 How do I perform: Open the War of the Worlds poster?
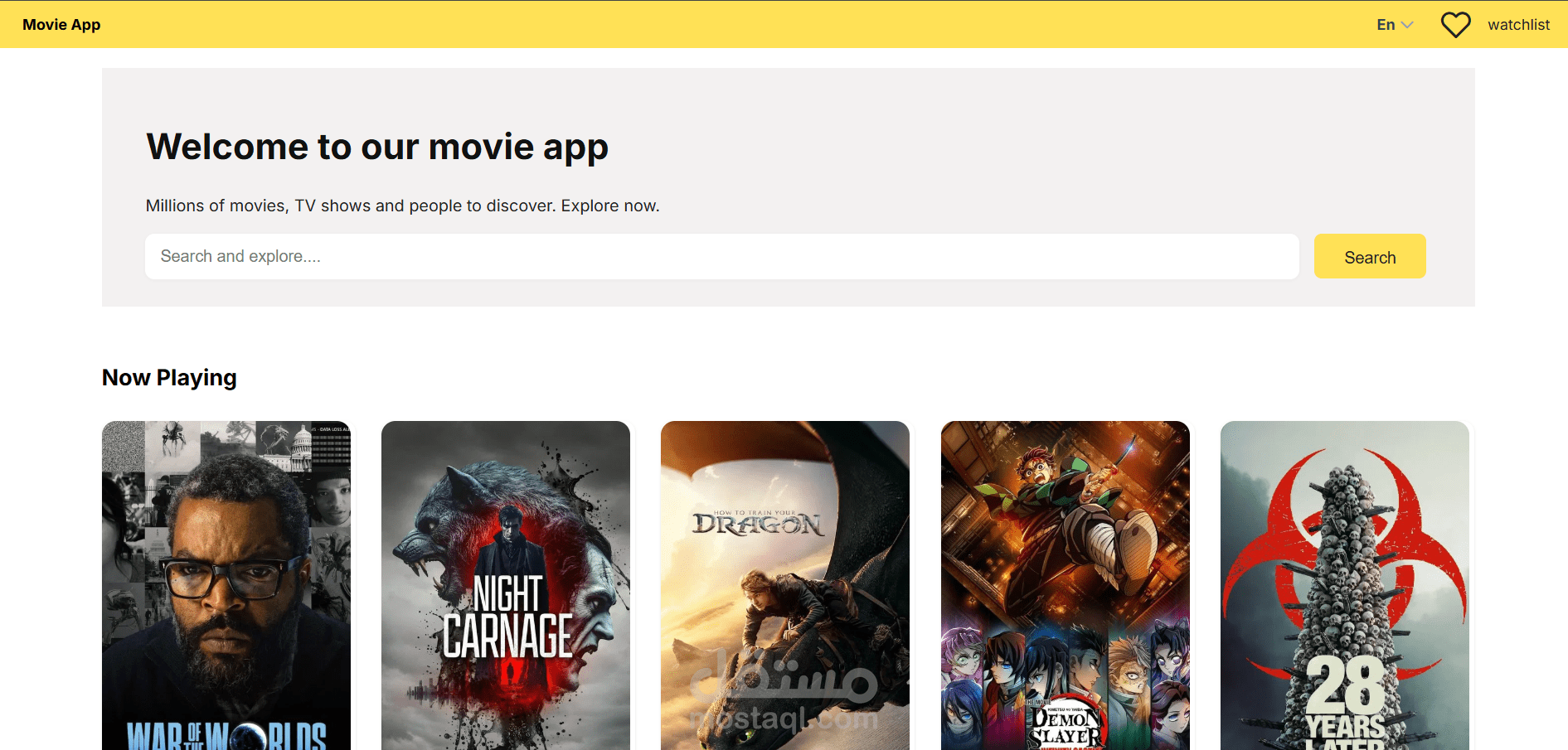pyautogui.click(x=226, y=586)
